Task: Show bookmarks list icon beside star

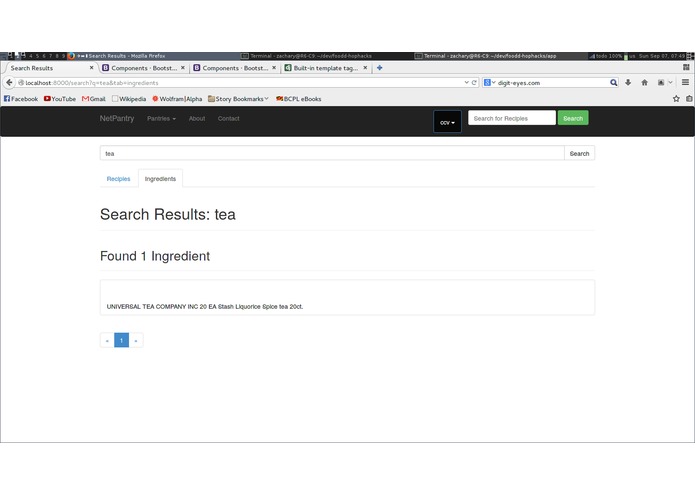Action: click(689, 99)
